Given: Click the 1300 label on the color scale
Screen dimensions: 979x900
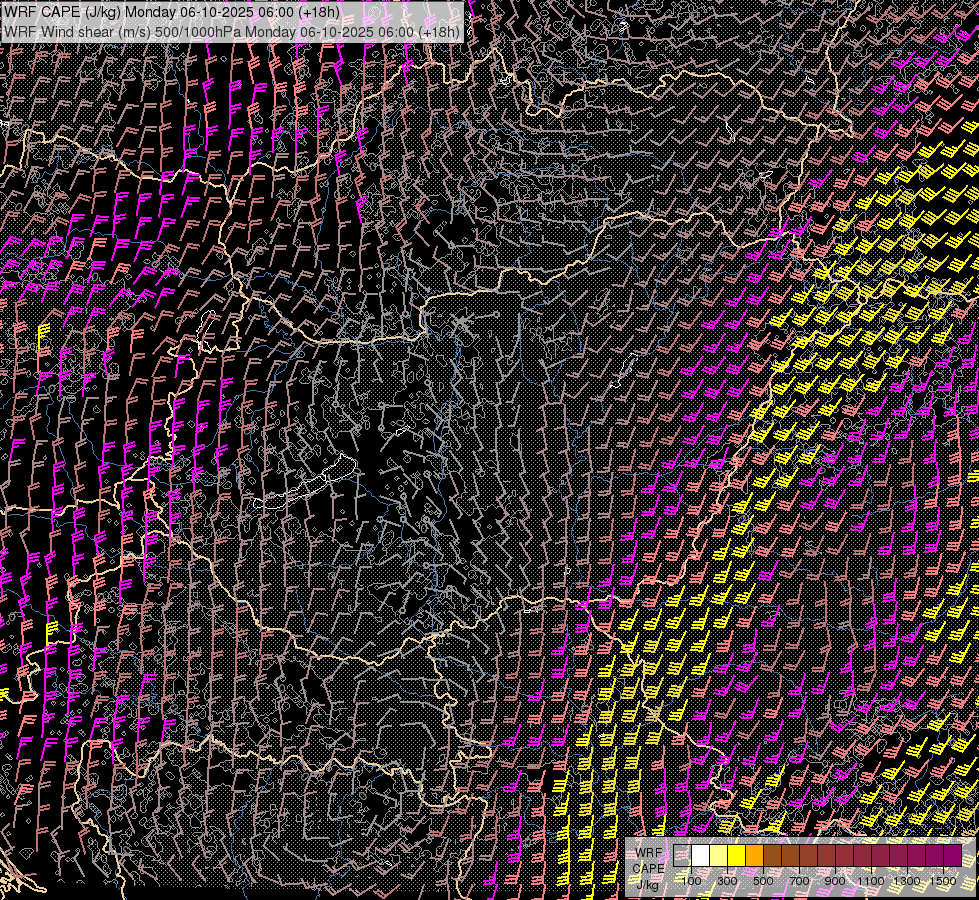Looking at the screenshot, I should [907, 880].
